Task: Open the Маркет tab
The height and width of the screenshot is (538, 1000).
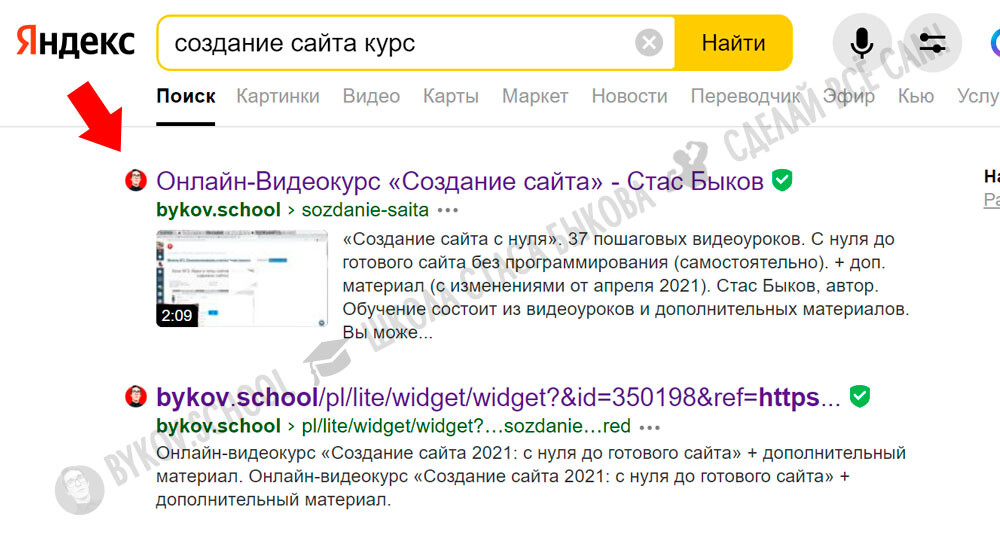Action: tap(535, 96)
